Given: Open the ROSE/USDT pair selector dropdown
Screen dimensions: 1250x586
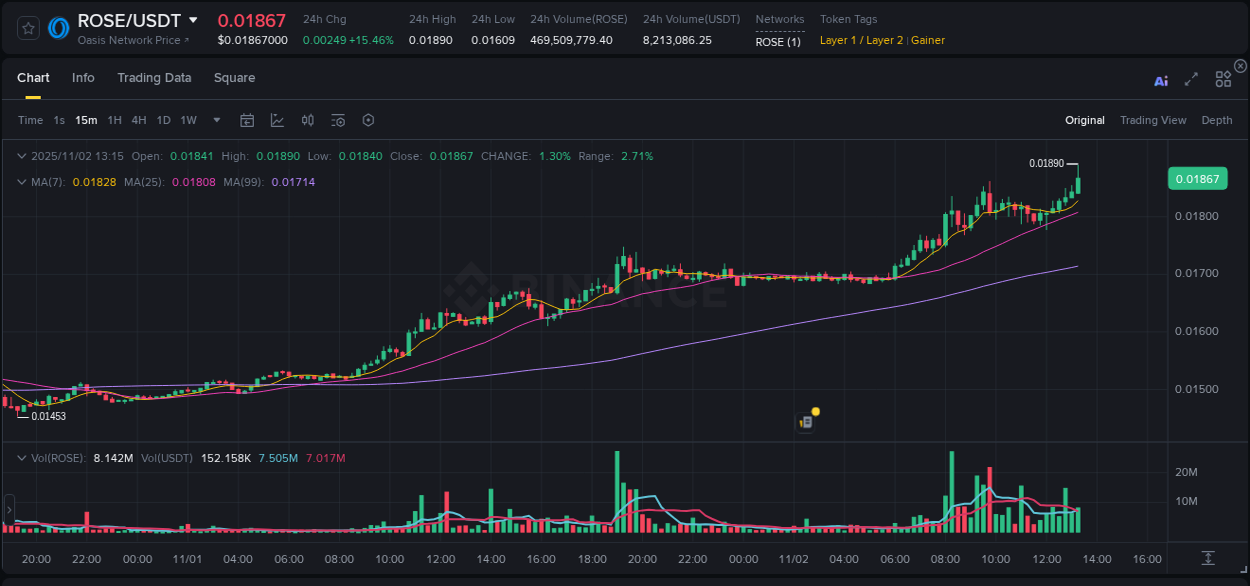Looking at the screenshot, I should [x=194, y=20].
